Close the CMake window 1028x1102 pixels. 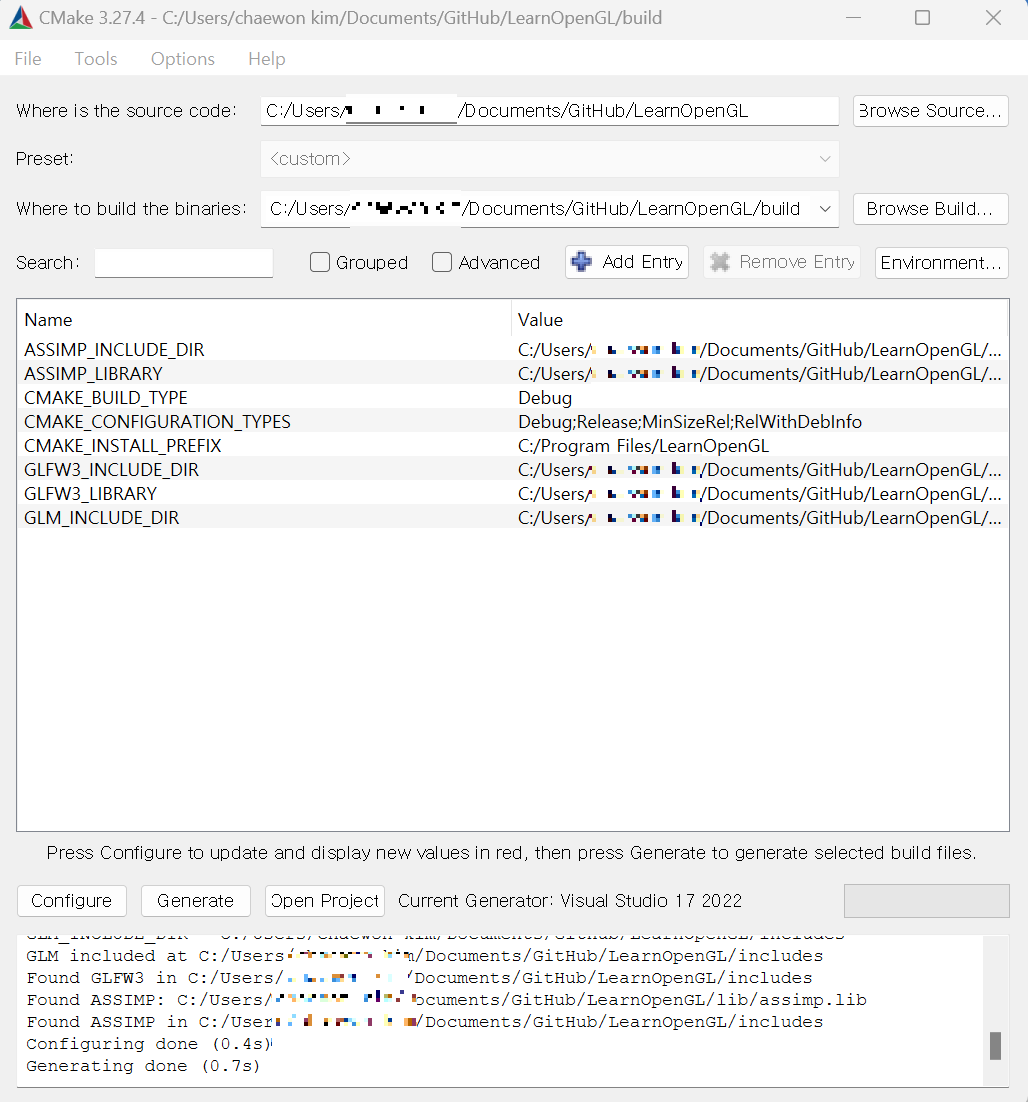pyautogui.click(x=993, y=18)
